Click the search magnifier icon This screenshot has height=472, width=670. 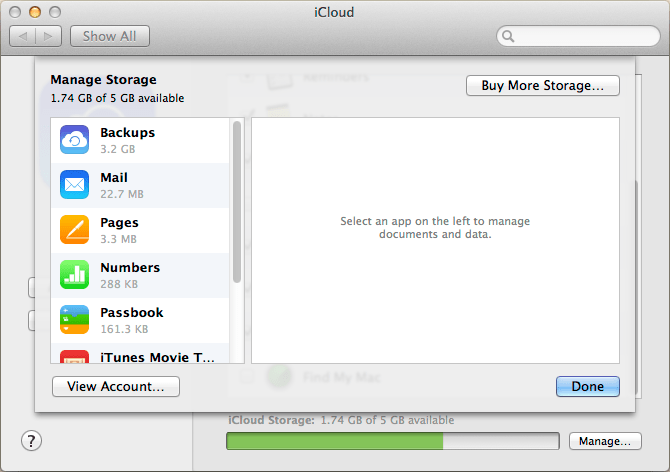(x=508, y=36)
